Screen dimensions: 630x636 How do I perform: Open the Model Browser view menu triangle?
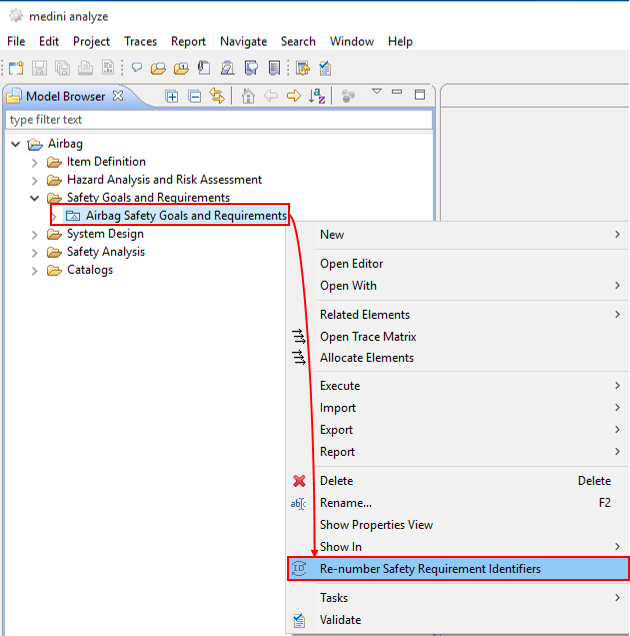[x=377, y=91]
